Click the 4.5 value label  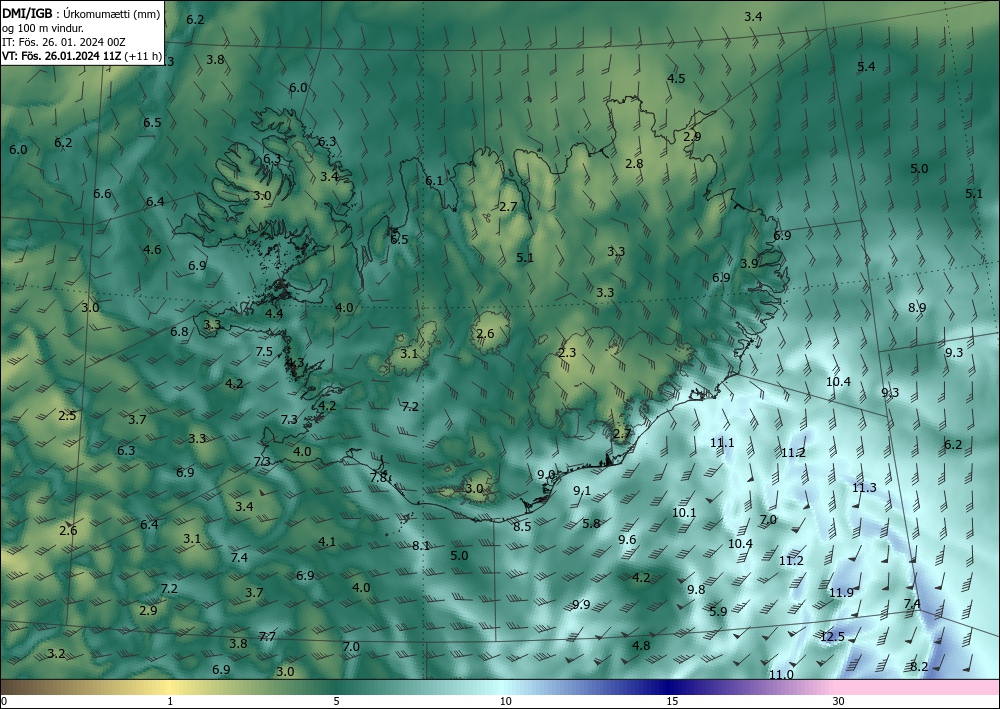(x=676, y=78)
